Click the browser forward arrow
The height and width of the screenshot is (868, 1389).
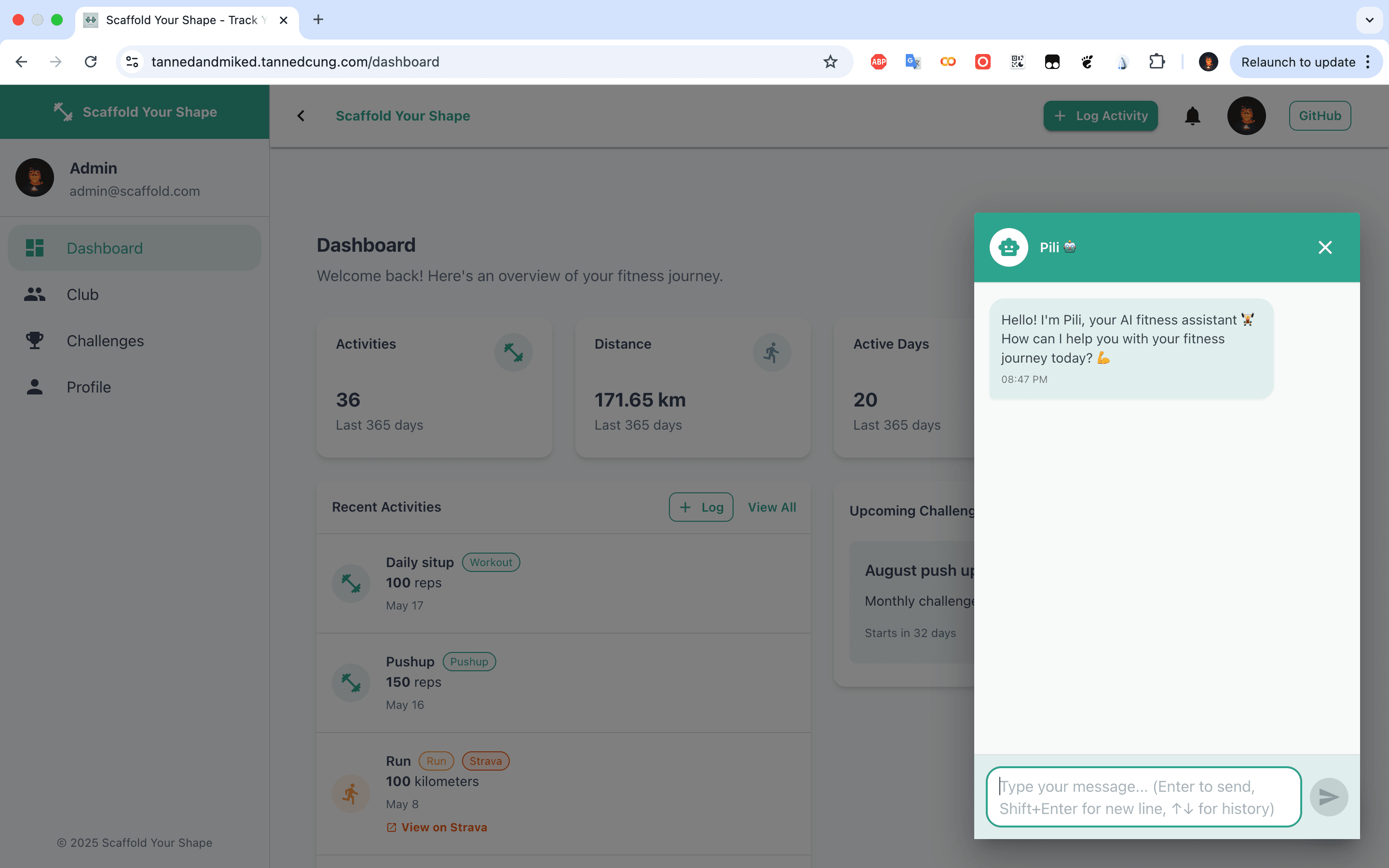55,61
